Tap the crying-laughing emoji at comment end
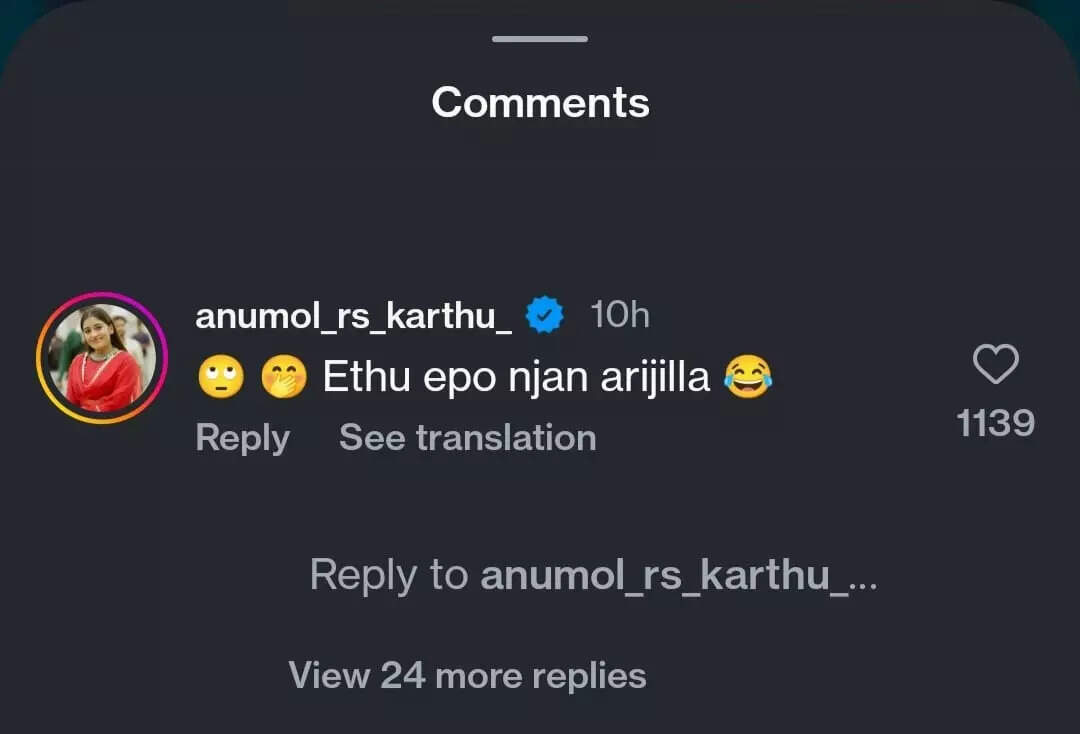Screen dimensions: 1080x734 point(748,377)
